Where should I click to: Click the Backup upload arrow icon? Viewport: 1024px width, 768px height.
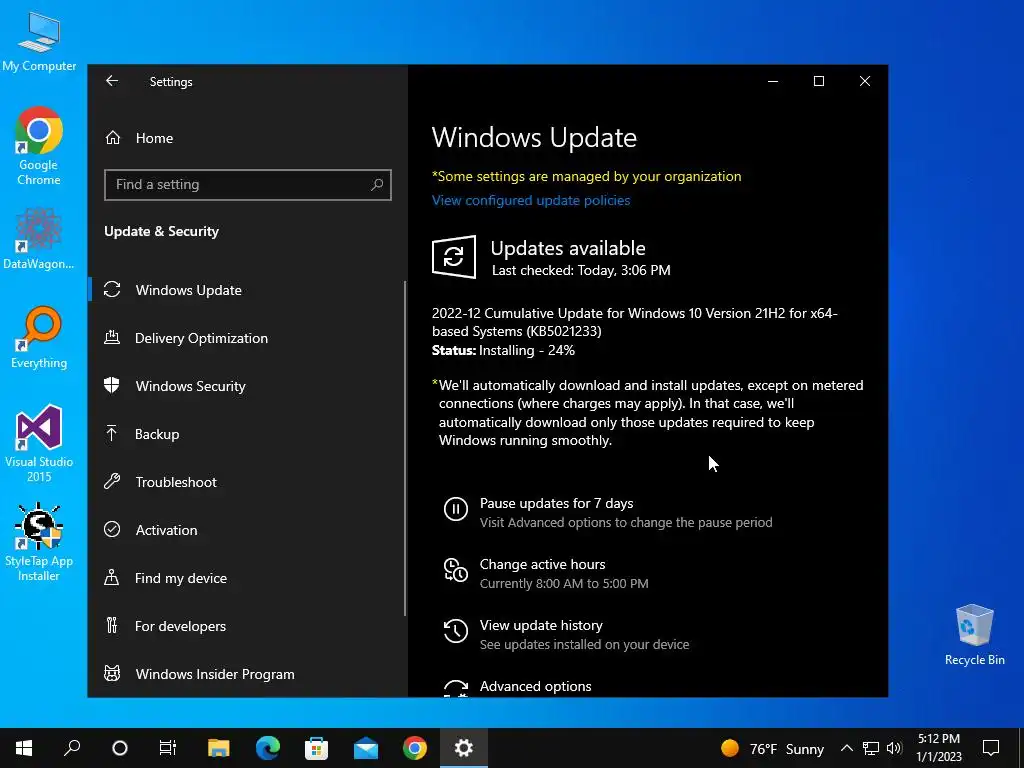pos(112,434)
